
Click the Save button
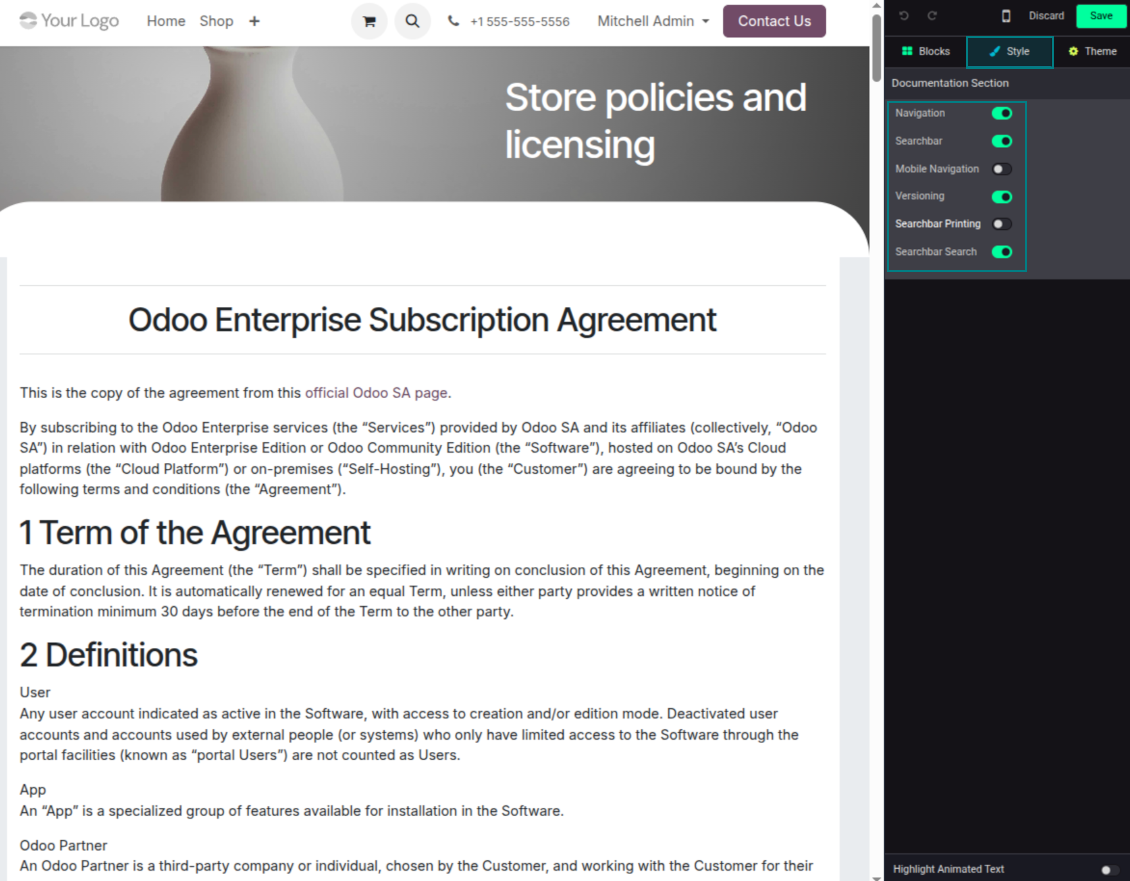(x=1100, y=16)
